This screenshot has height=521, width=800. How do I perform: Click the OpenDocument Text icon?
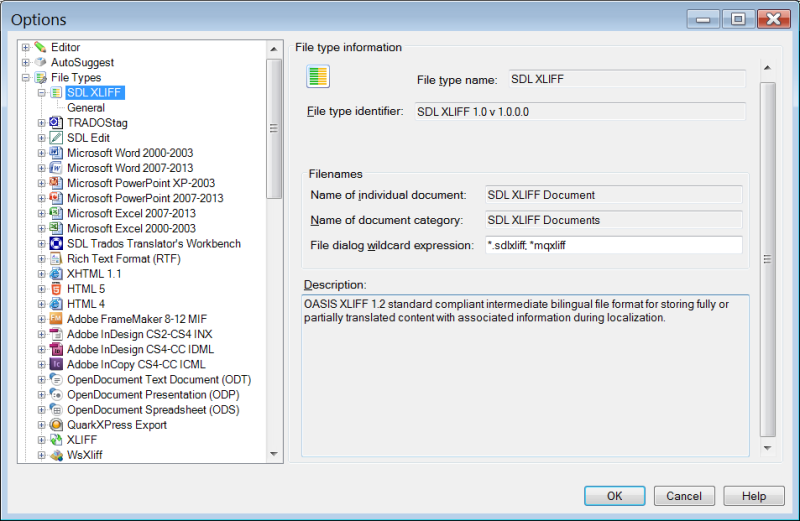click(56, 380)
